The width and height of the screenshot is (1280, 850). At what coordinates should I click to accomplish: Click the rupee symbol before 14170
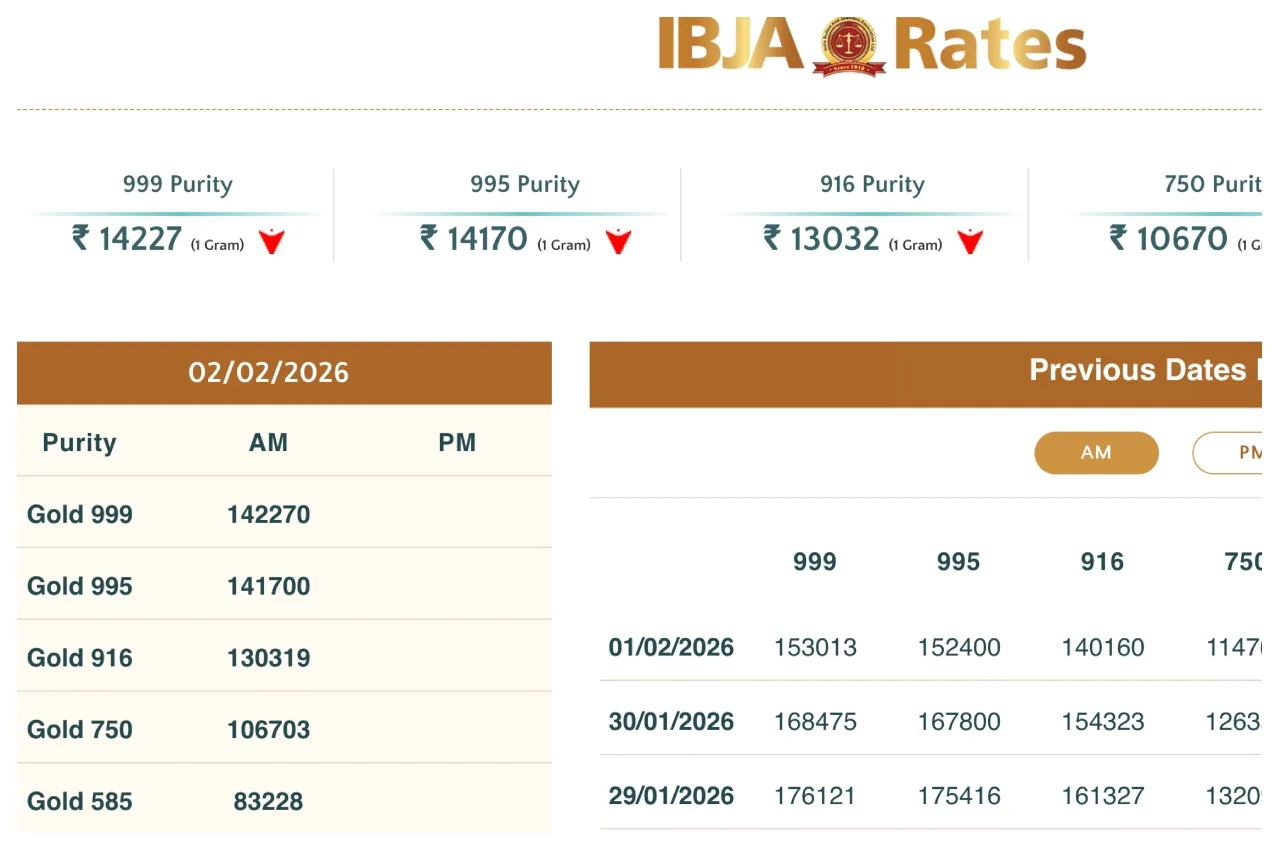429,238
